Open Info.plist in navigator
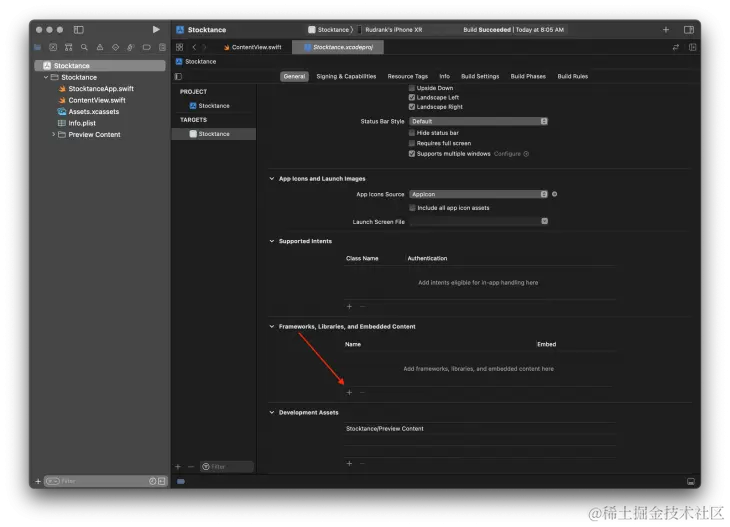 (x=82, y=123)
